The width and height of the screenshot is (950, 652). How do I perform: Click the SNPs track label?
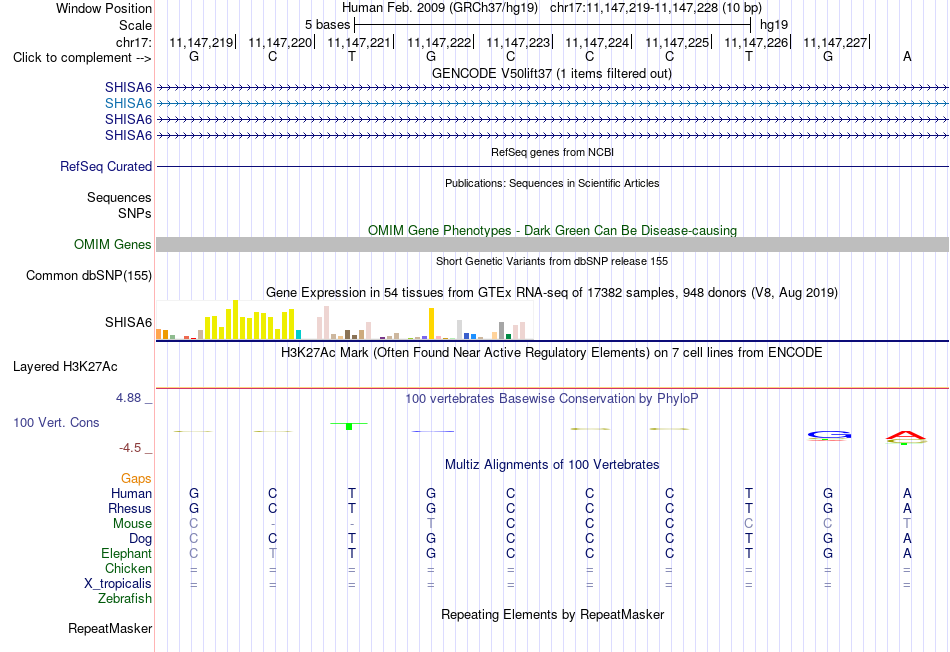135,213
